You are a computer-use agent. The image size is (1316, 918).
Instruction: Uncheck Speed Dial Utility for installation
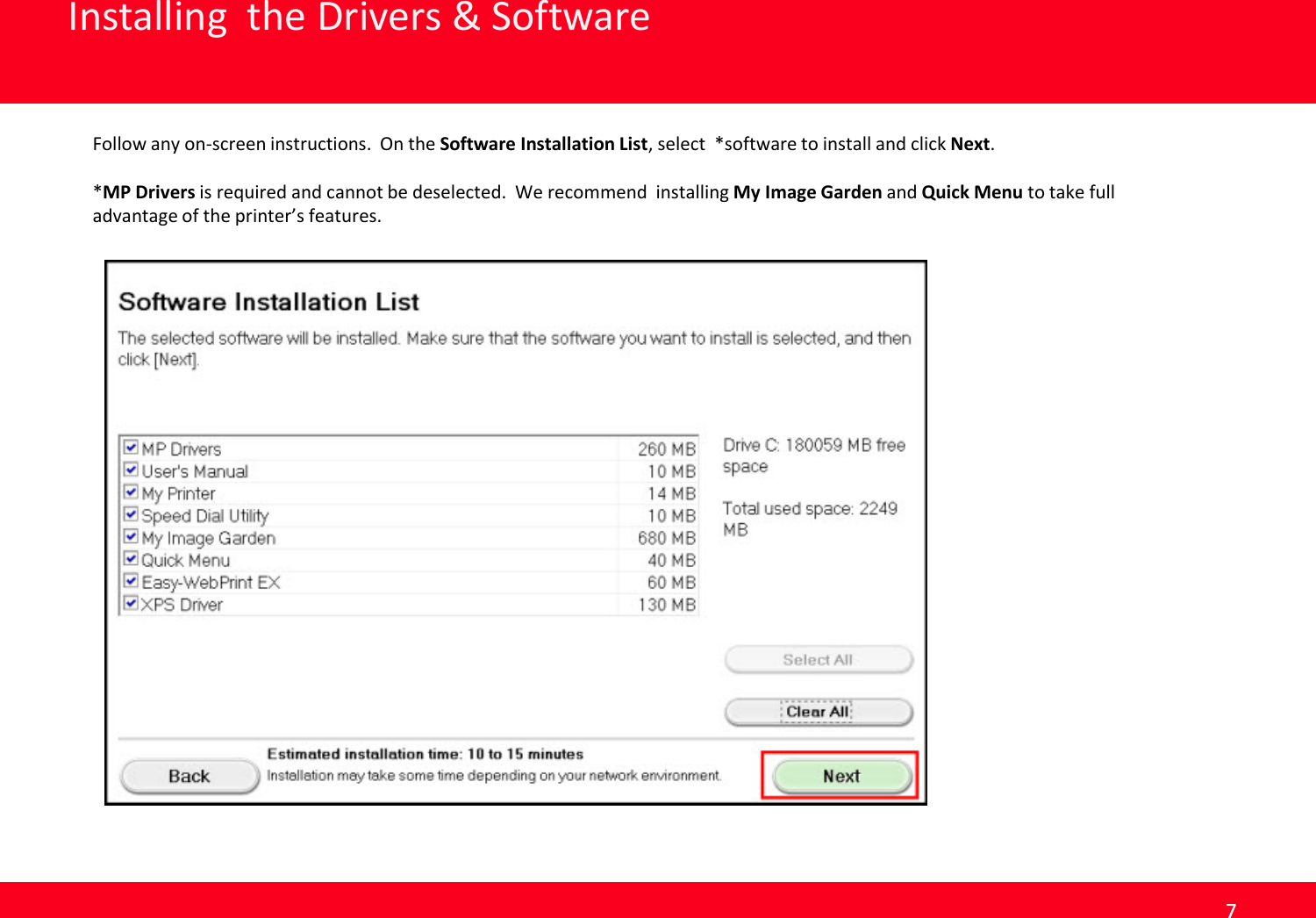coord(129,516)
